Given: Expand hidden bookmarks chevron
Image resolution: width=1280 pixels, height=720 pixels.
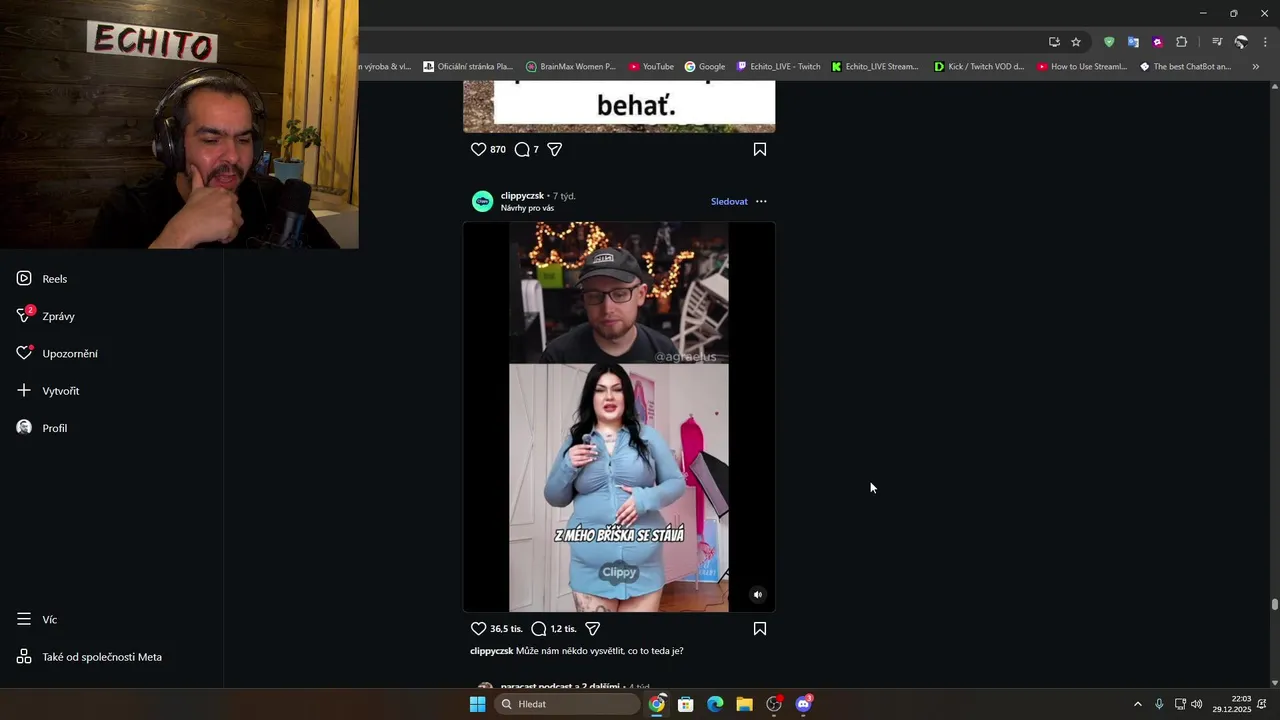Looking at the screenshot, I should tap(1256, 67).
